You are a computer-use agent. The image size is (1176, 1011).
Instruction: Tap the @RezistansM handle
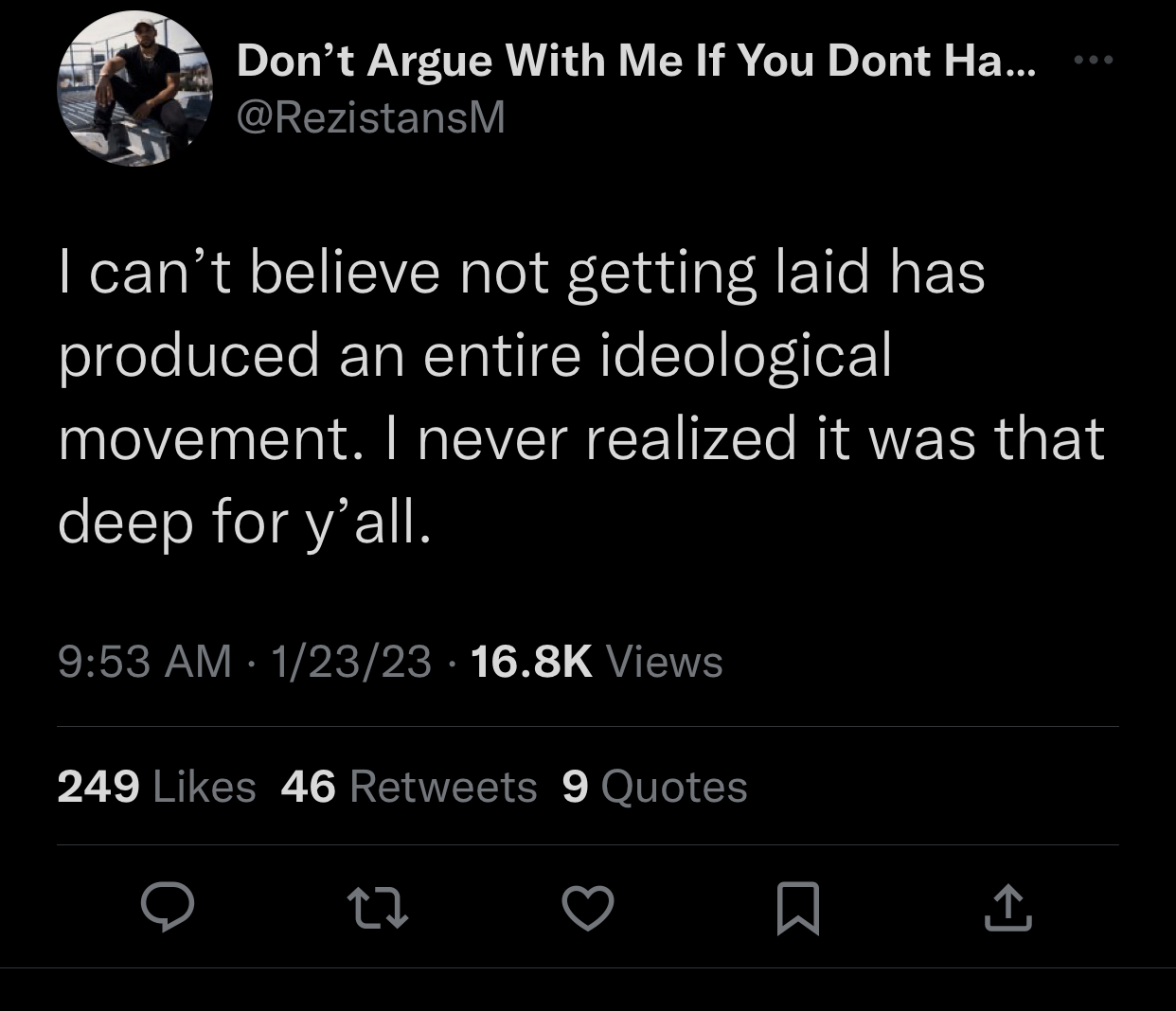[x=371, y=117]
